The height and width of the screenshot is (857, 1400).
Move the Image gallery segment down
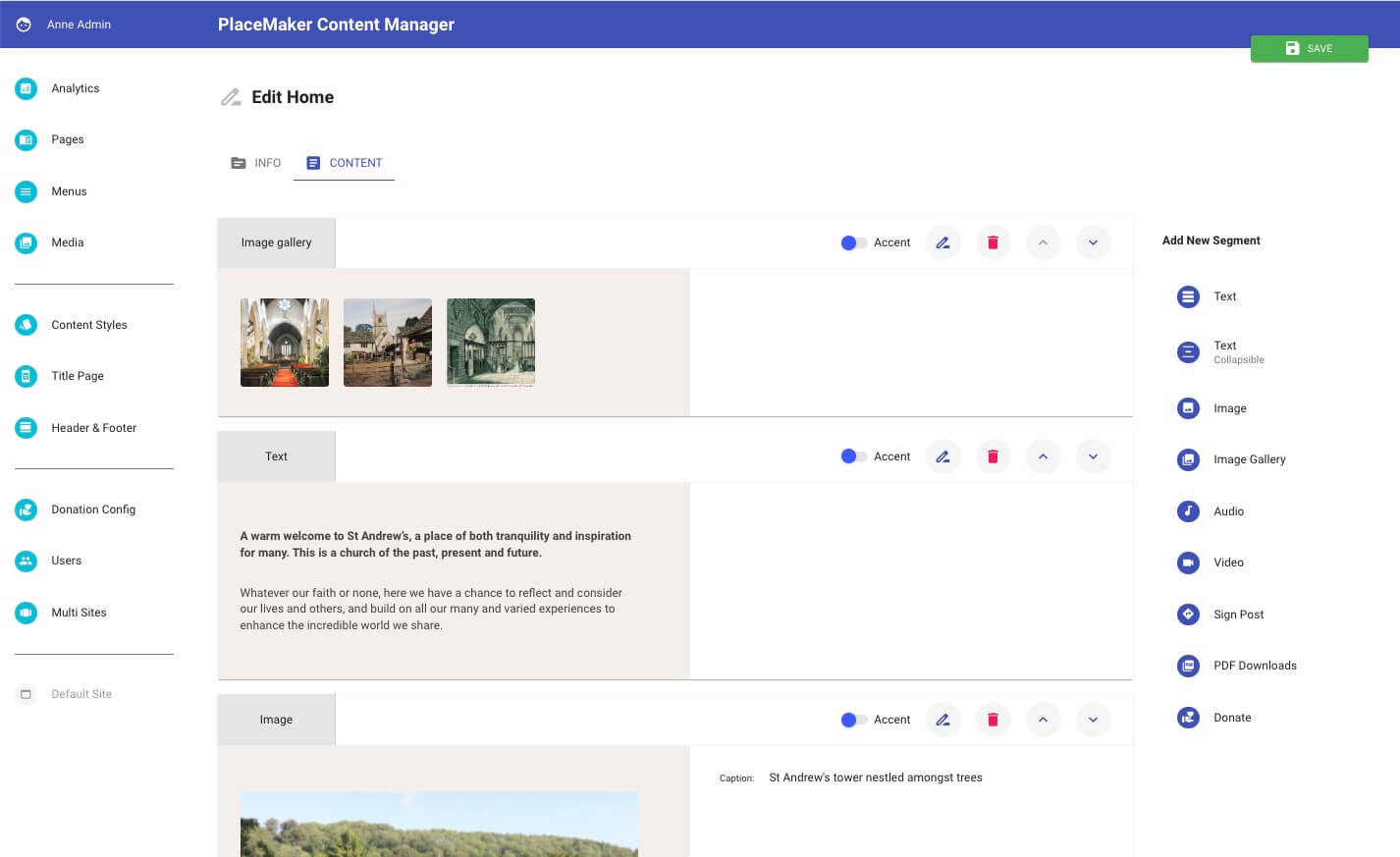(x=1093, y=242)
